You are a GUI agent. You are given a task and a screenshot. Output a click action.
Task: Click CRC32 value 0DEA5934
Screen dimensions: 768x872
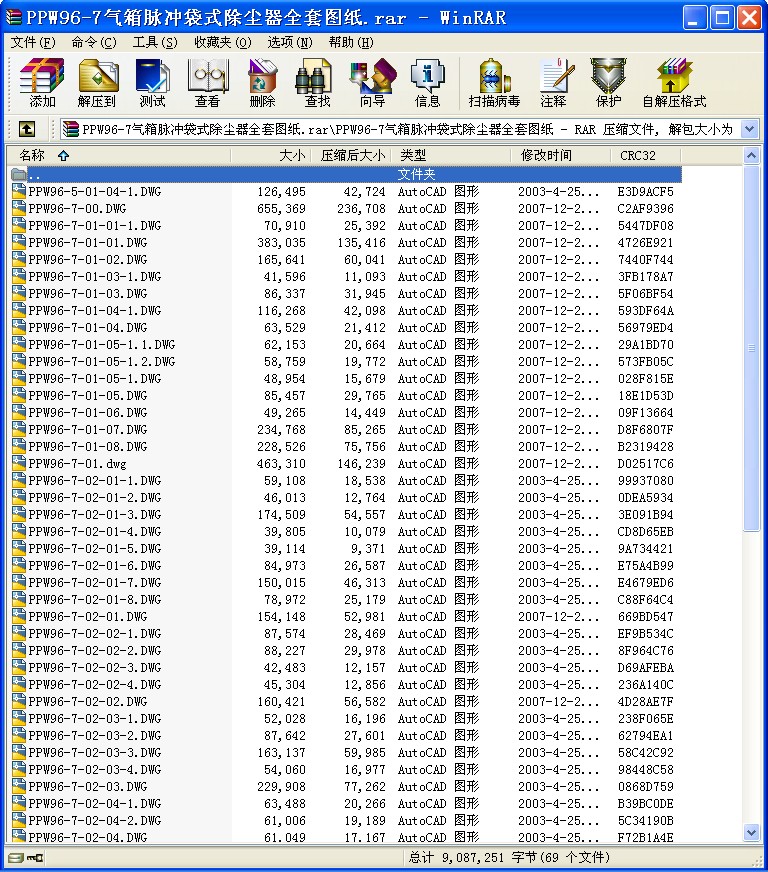tap(646, 498)
